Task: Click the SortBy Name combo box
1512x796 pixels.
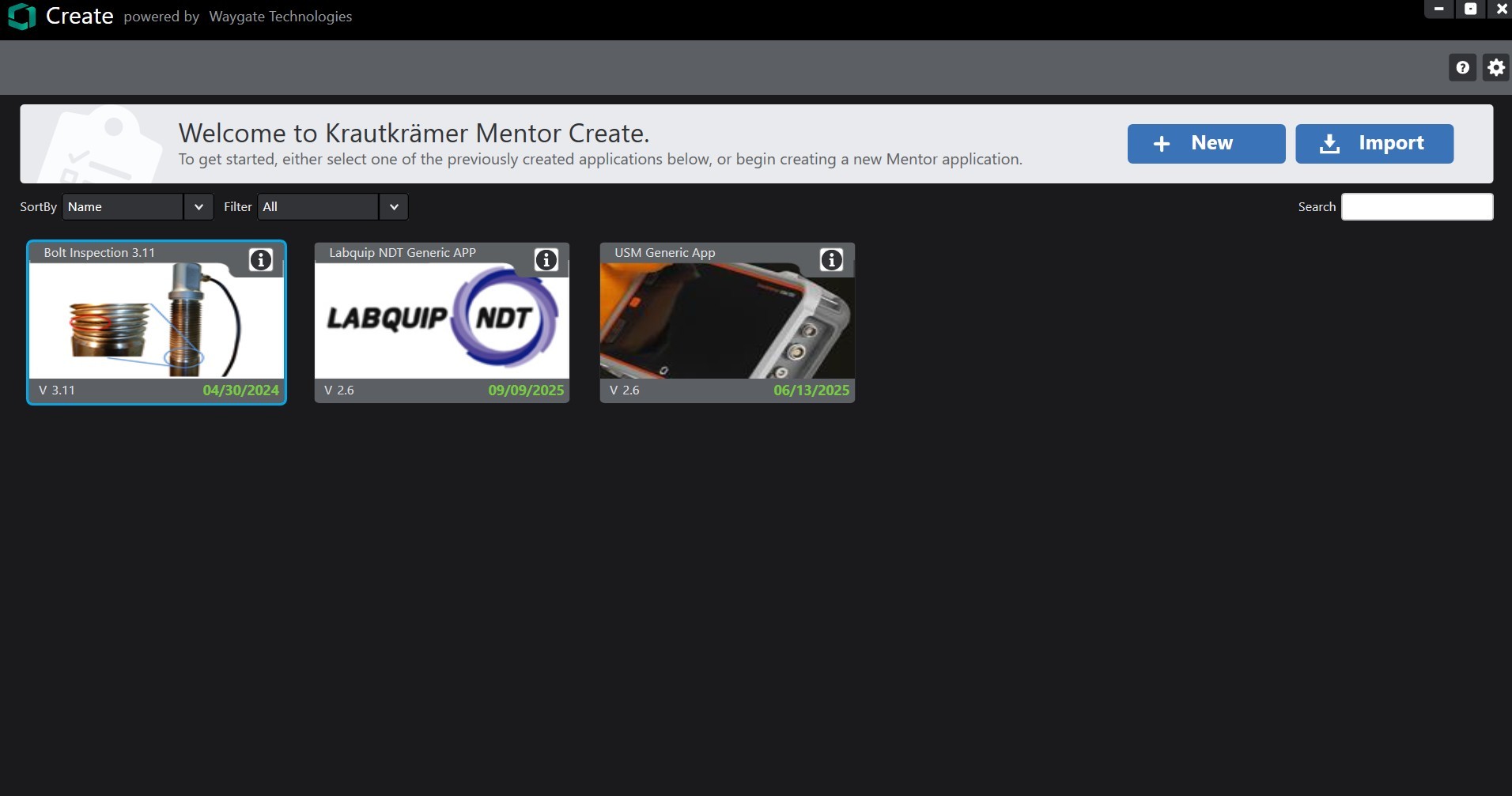Action: click(x=123, y=207)
